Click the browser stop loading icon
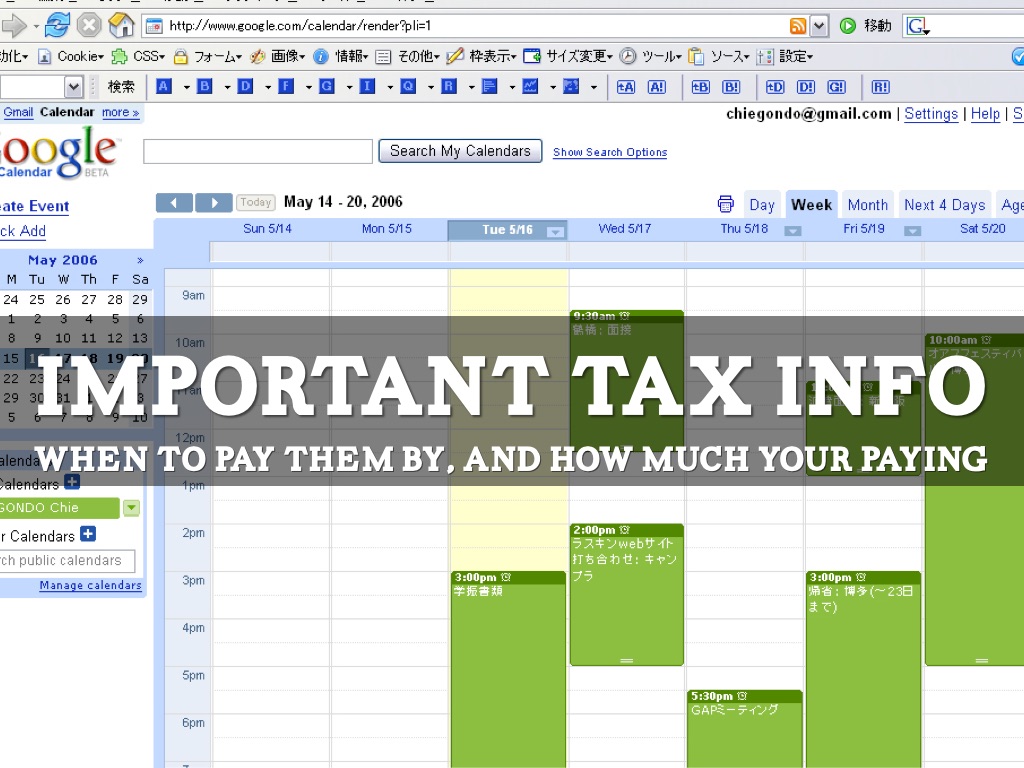The height and width of the screenshot is (768, 1024). tap(89, 26)
